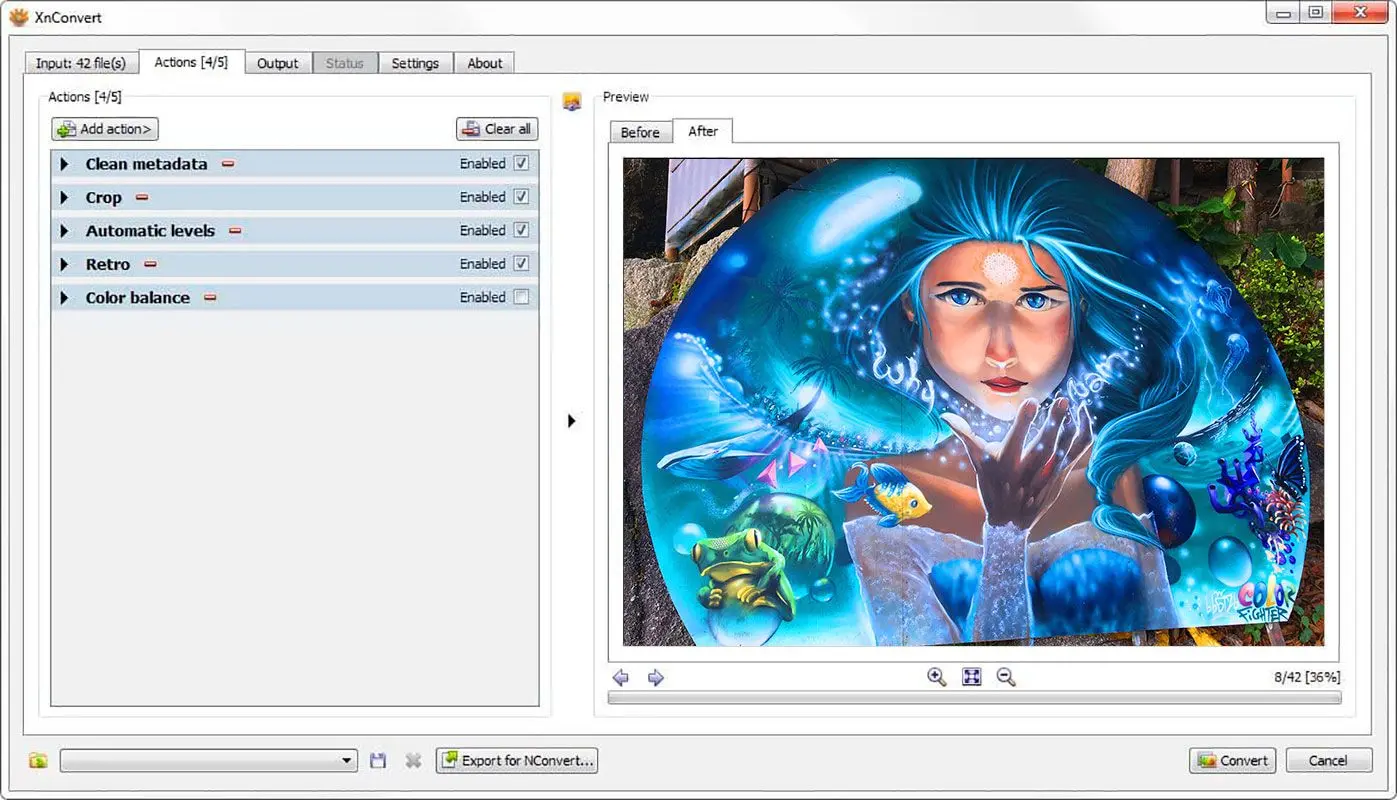
Task: Click the zoom in magnifier icon
Action: tap(936, 677)
